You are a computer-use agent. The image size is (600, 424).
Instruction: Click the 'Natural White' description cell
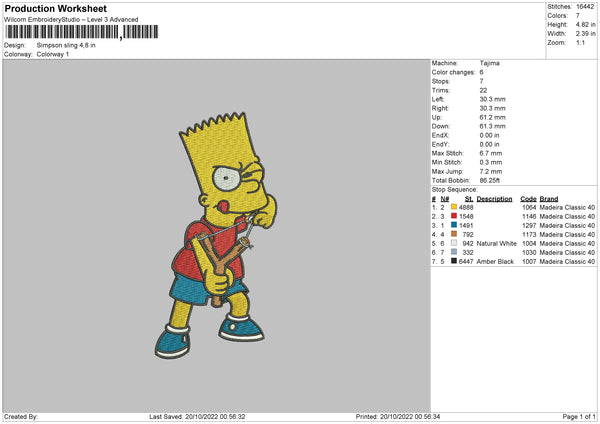(497, 244)
